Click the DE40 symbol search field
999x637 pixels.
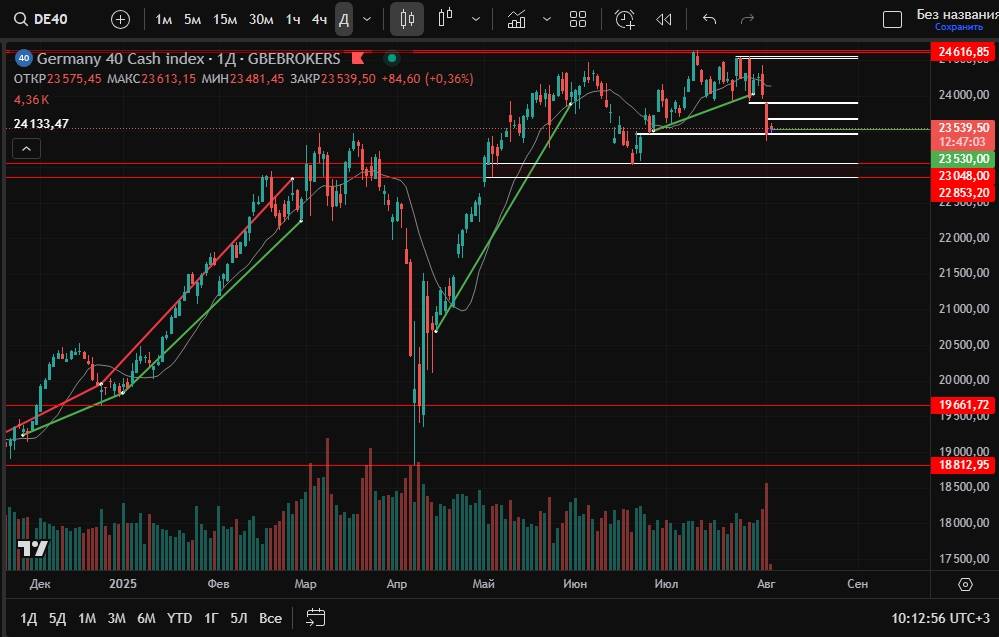tap(50, 19)
